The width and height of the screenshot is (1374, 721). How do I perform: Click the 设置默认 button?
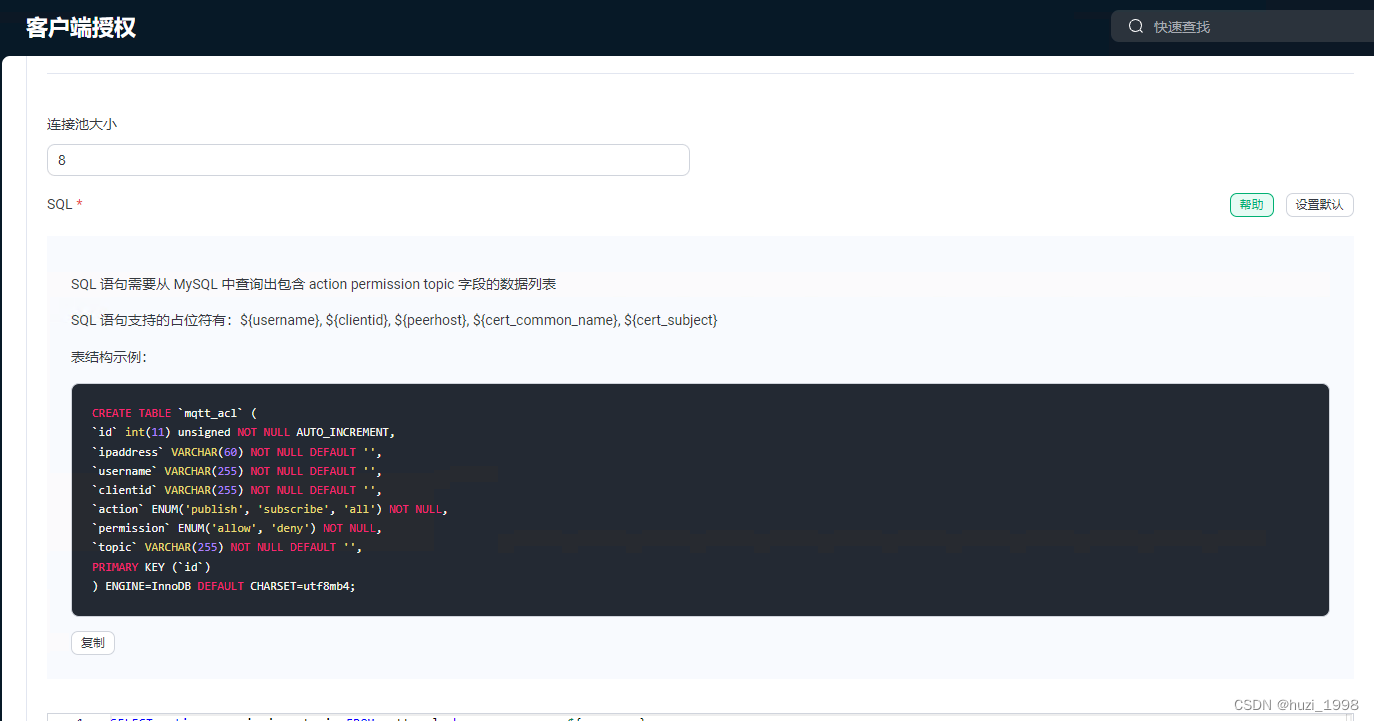(1319, 205)
